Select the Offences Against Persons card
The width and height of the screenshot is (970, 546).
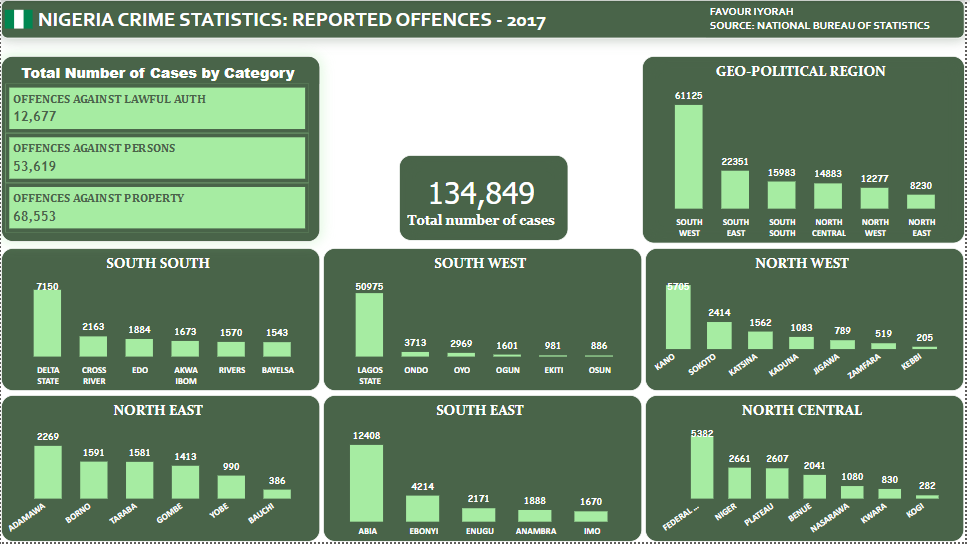pyautogui.click(x=157, y=158)
